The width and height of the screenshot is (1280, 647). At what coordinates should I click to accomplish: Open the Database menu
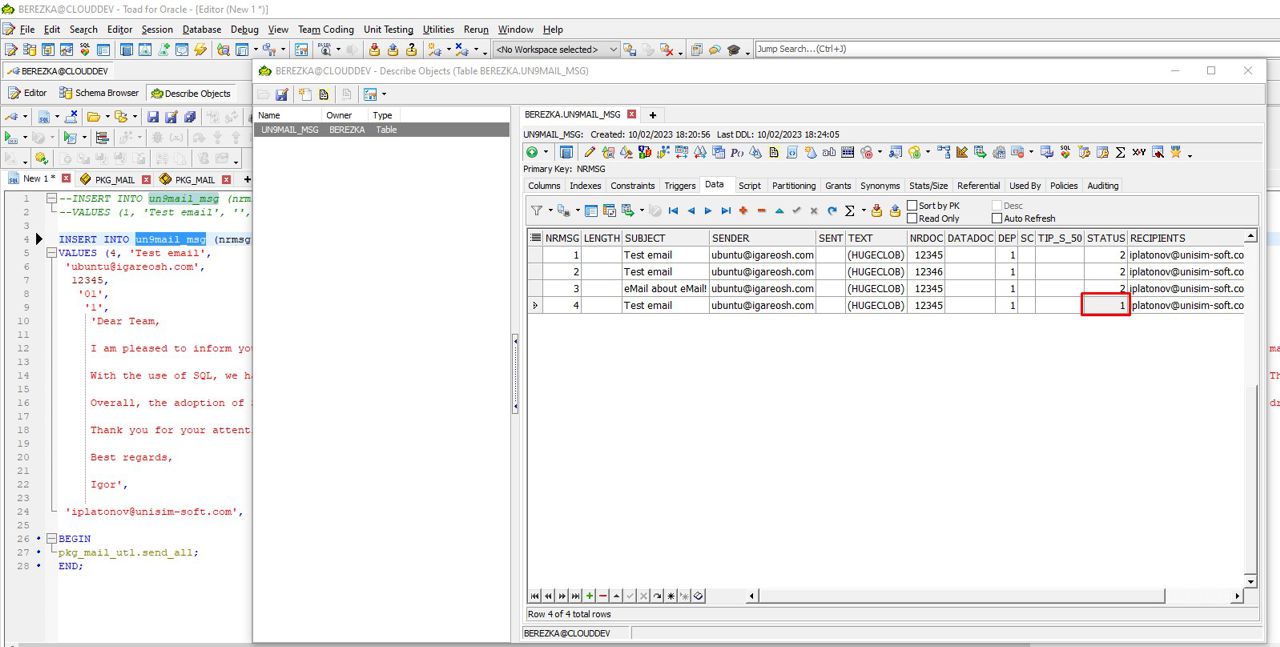click(202, 29)
